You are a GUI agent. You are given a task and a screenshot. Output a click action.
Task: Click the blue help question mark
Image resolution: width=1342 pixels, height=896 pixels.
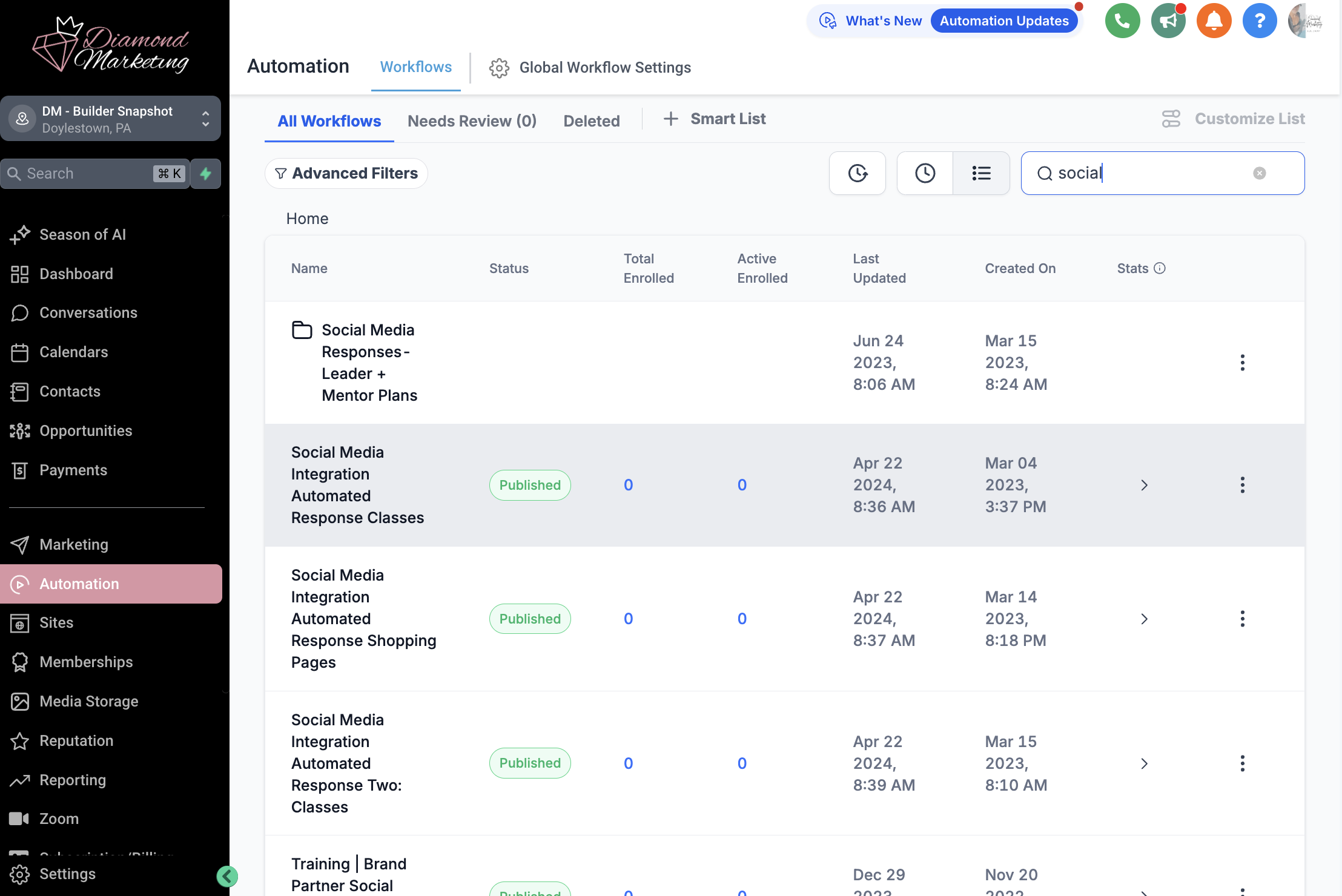(1260, 21)
